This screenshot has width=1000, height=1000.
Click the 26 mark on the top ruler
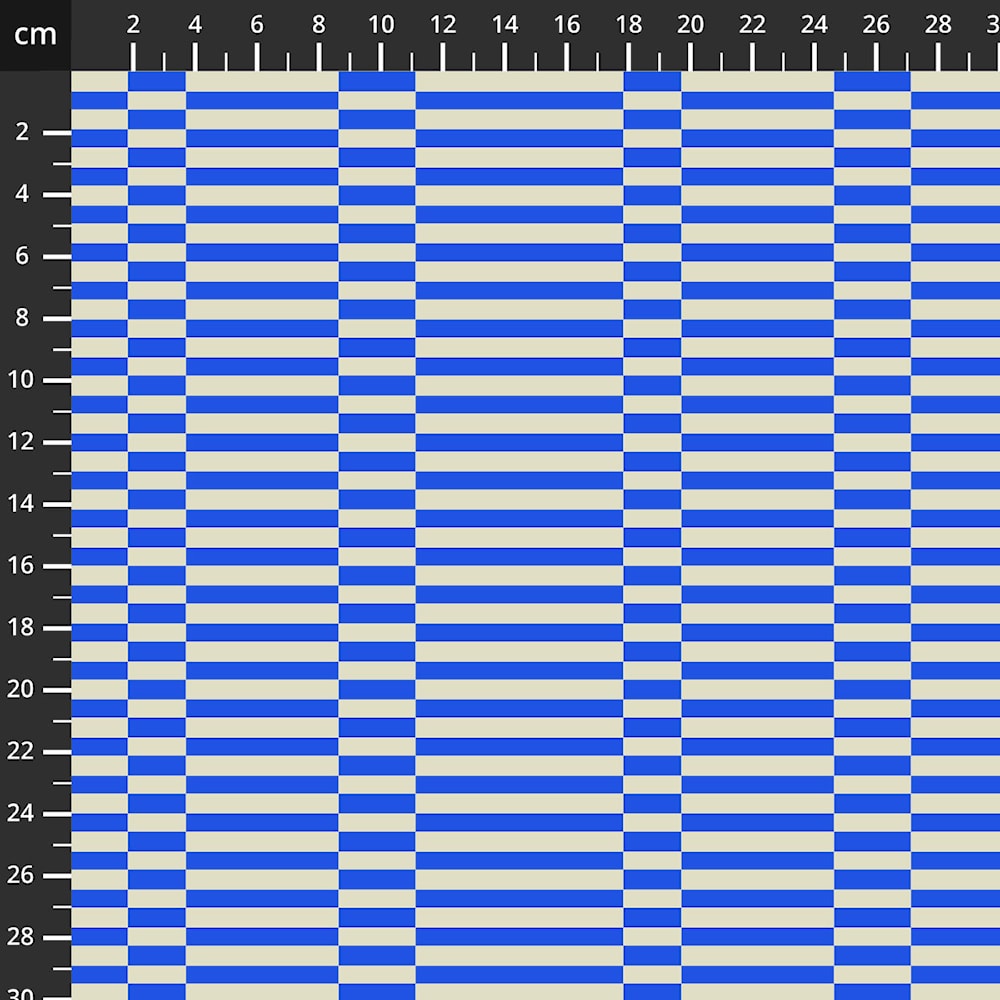tap(877, 26)
